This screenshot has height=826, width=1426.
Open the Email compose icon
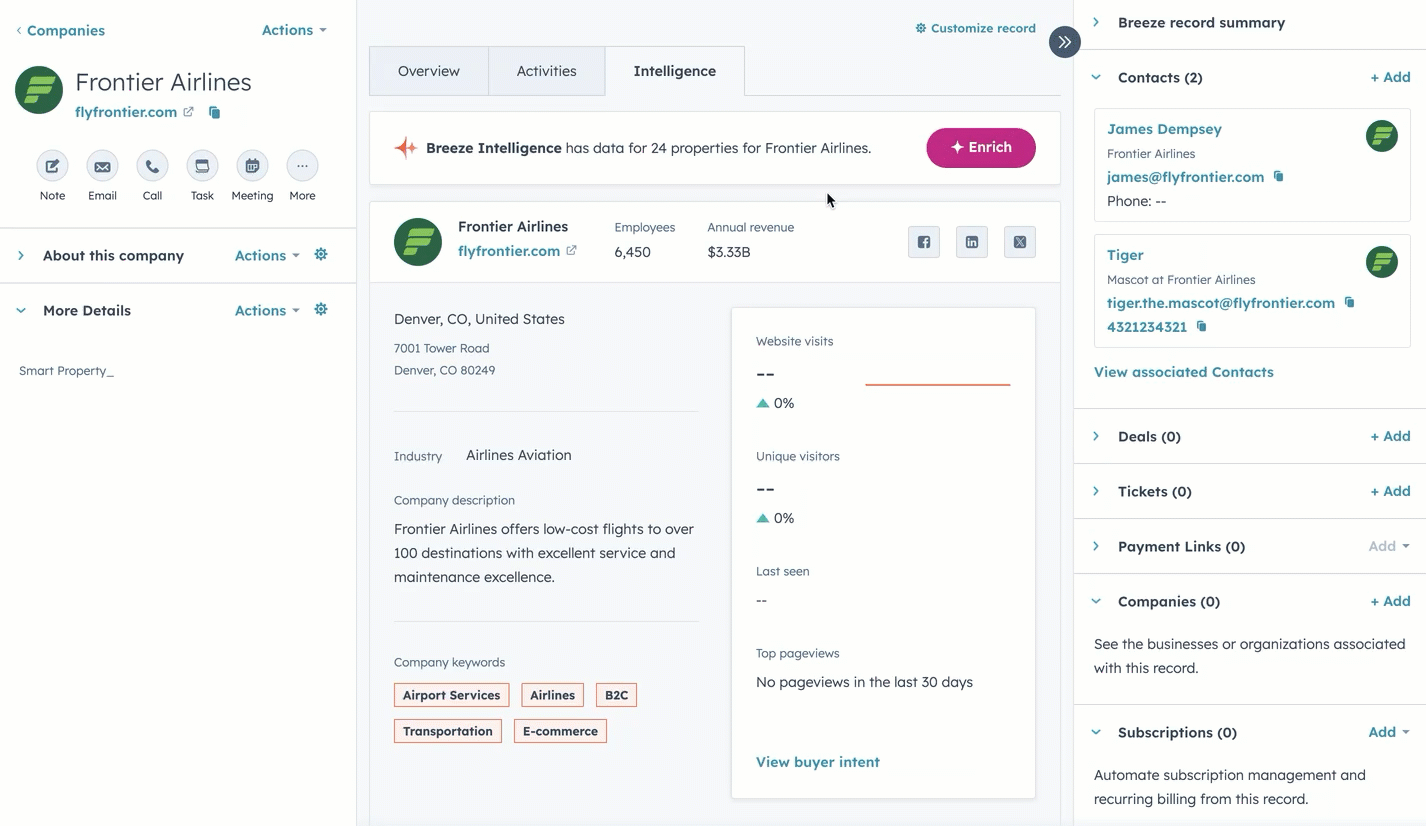pos(102,166)
